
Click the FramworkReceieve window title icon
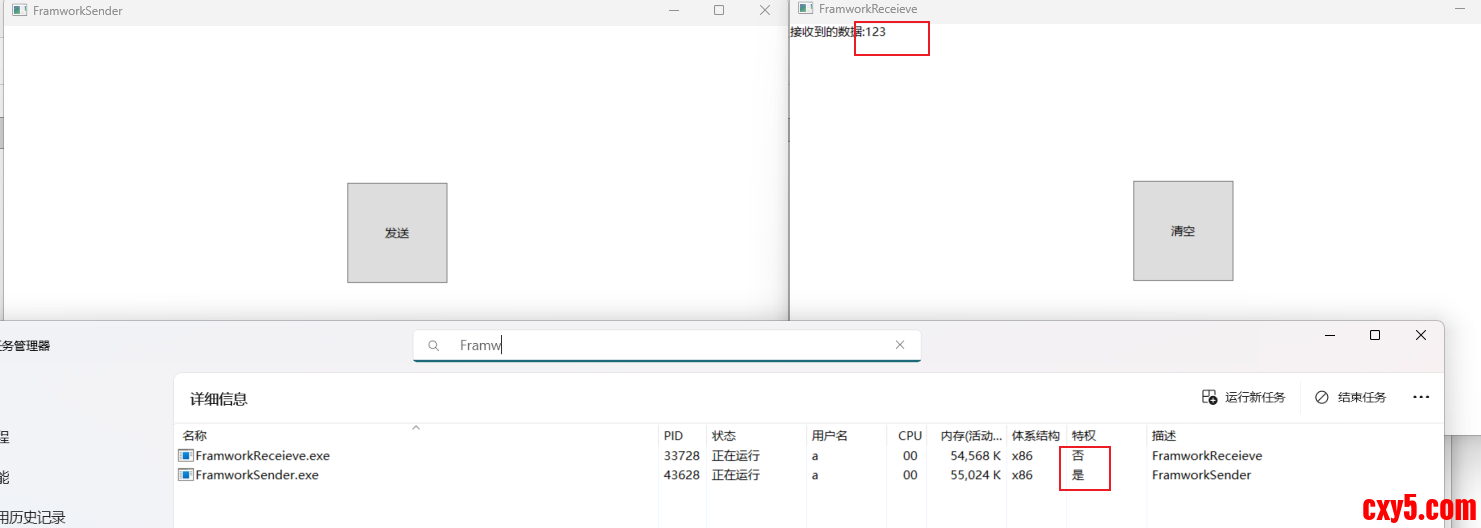click(805, 8)
